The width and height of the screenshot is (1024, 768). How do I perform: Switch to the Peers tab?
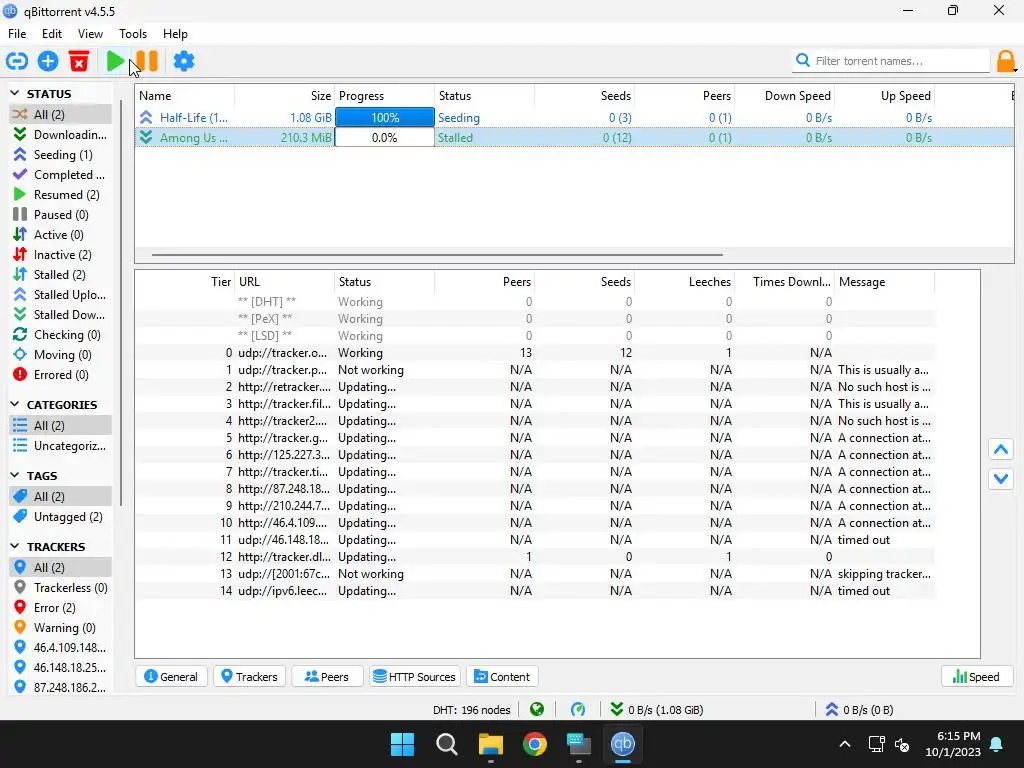pyautogui.click(x=327, y=677)
